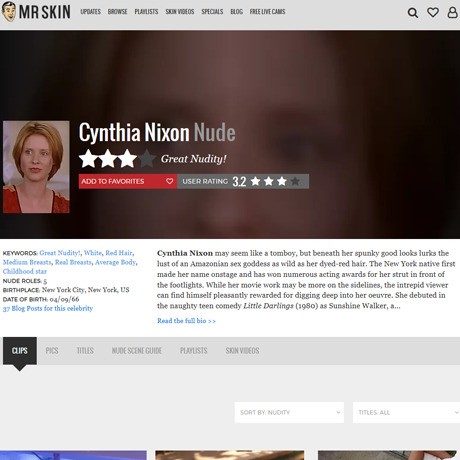Switch to the Skin Videos tab below bio
The height and width of the screenshot is (460, 460).
coord(242,351)
